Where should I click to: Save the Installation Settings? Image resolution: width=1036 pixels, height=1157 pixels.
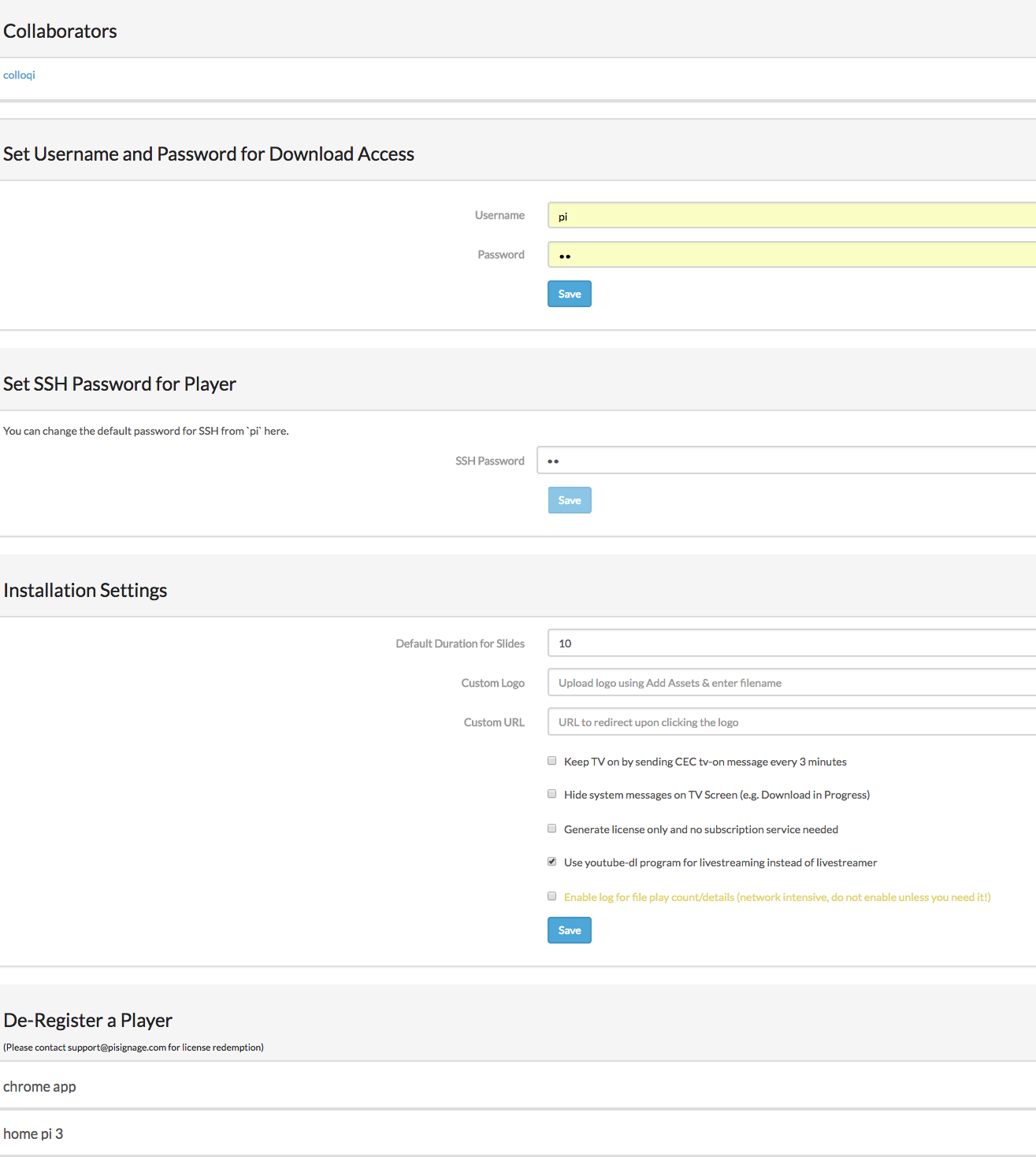coord(570,930)
